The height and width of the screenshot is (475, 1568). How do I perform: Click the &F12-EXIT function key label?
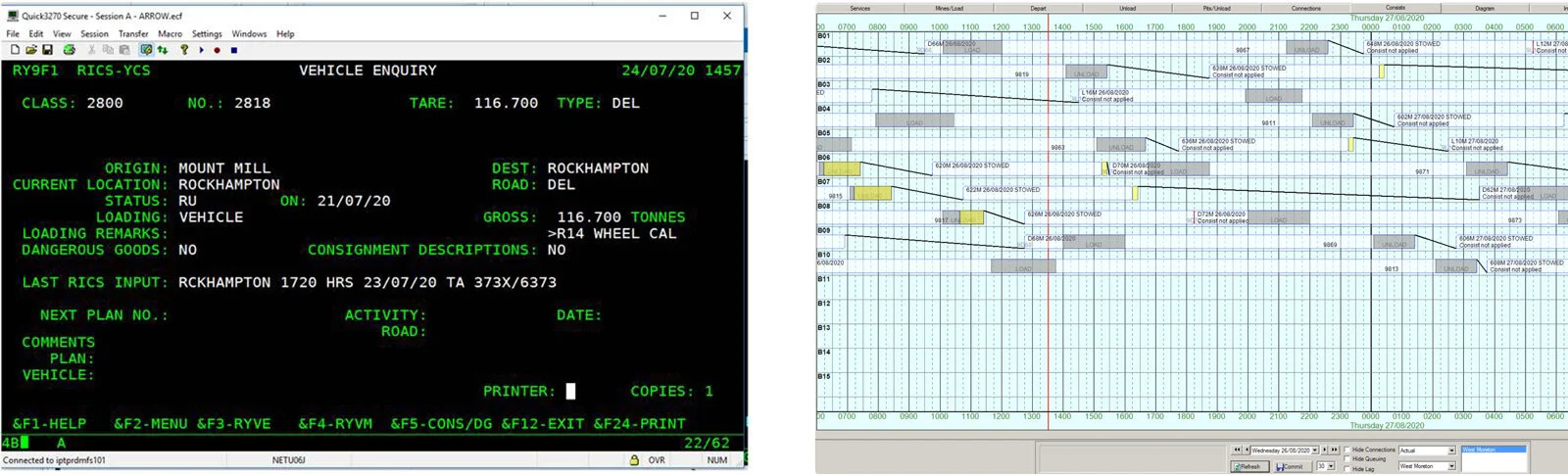pos(542,424)
